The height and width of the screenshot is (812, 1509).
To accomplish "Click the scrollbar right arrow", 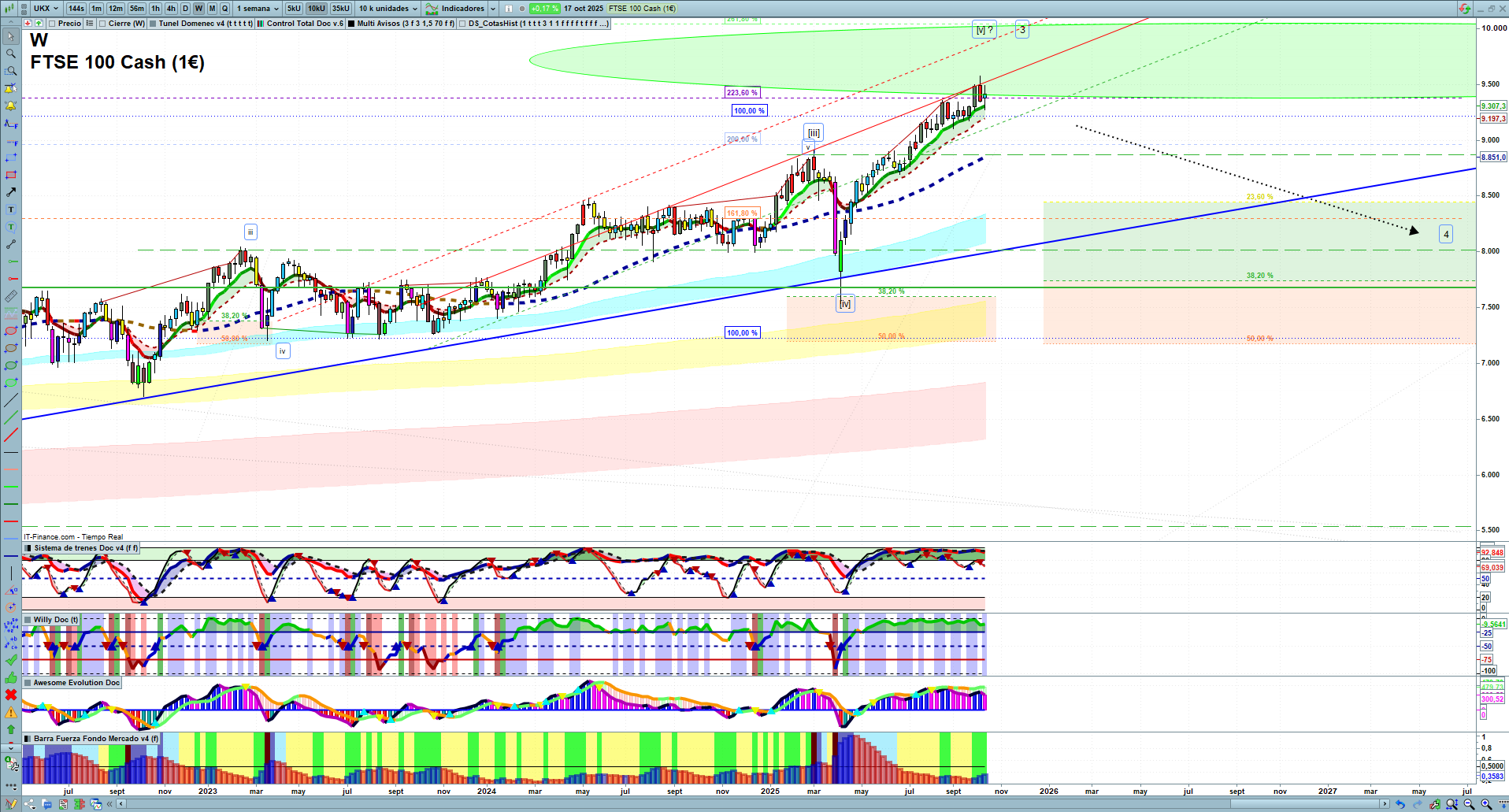I will pyautogui.click(x=1385, y=804).
